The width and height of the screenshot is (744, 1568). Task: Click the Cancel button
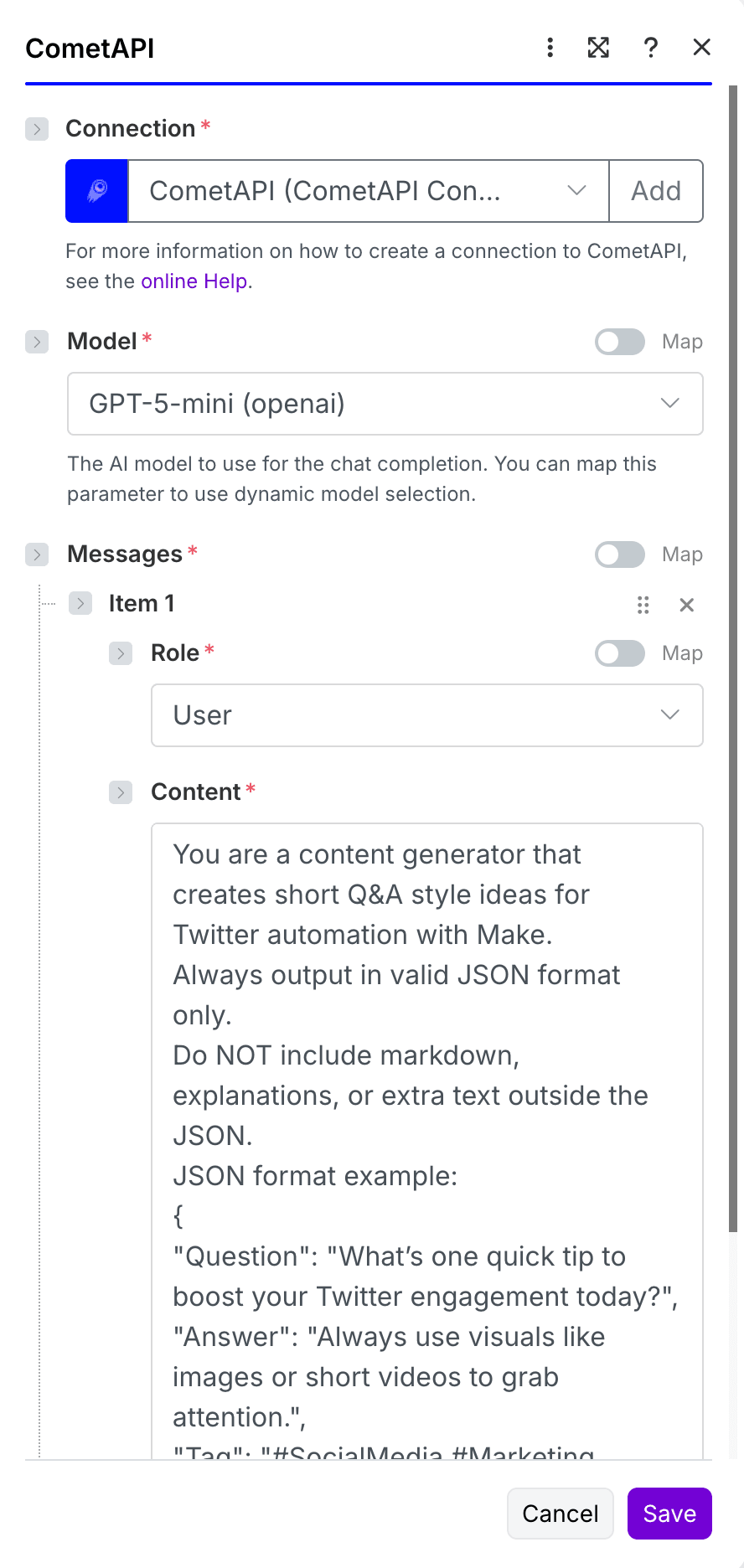pyautogui.click(x=561, y=1514)
